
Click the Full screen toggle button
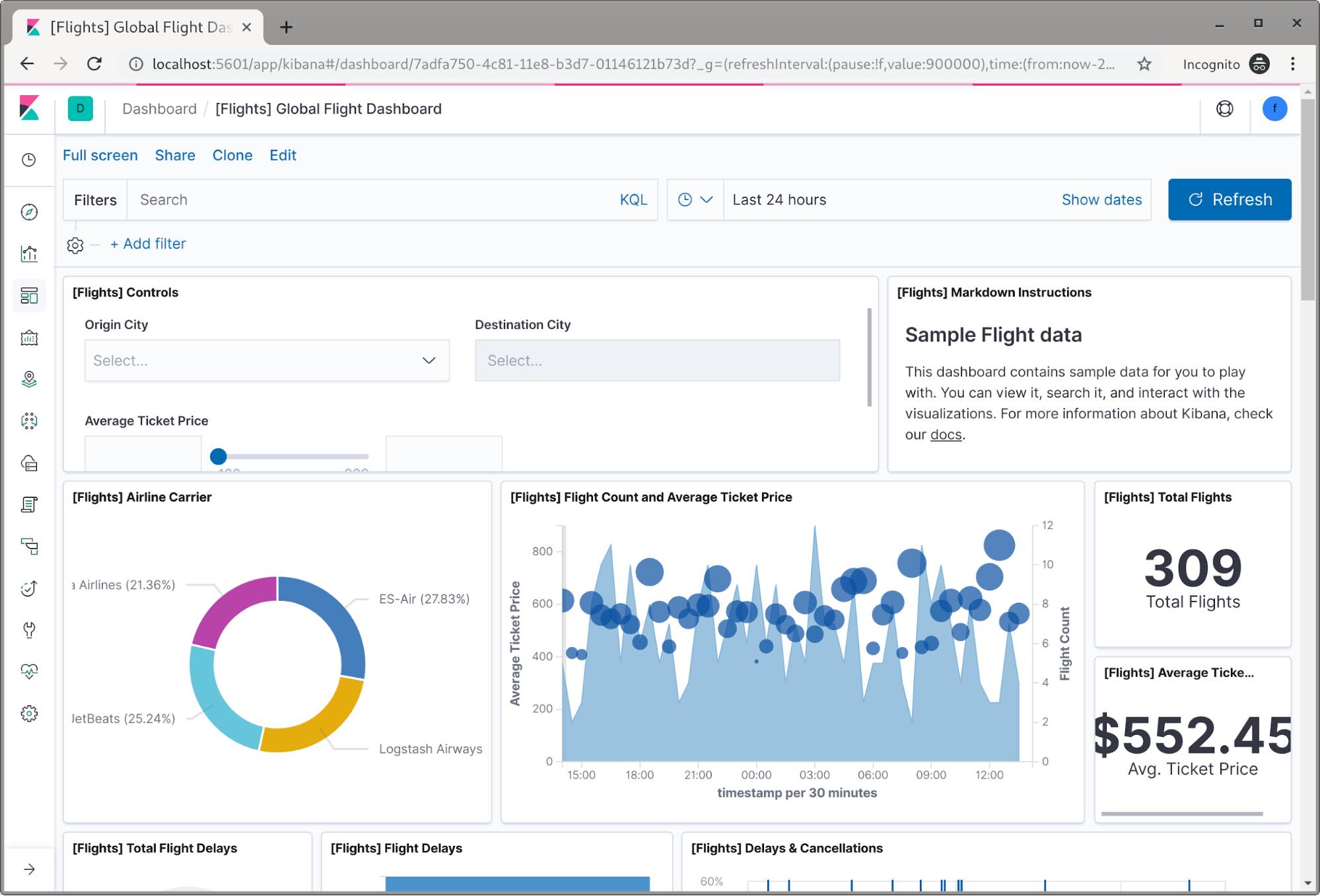pos(101,155)
